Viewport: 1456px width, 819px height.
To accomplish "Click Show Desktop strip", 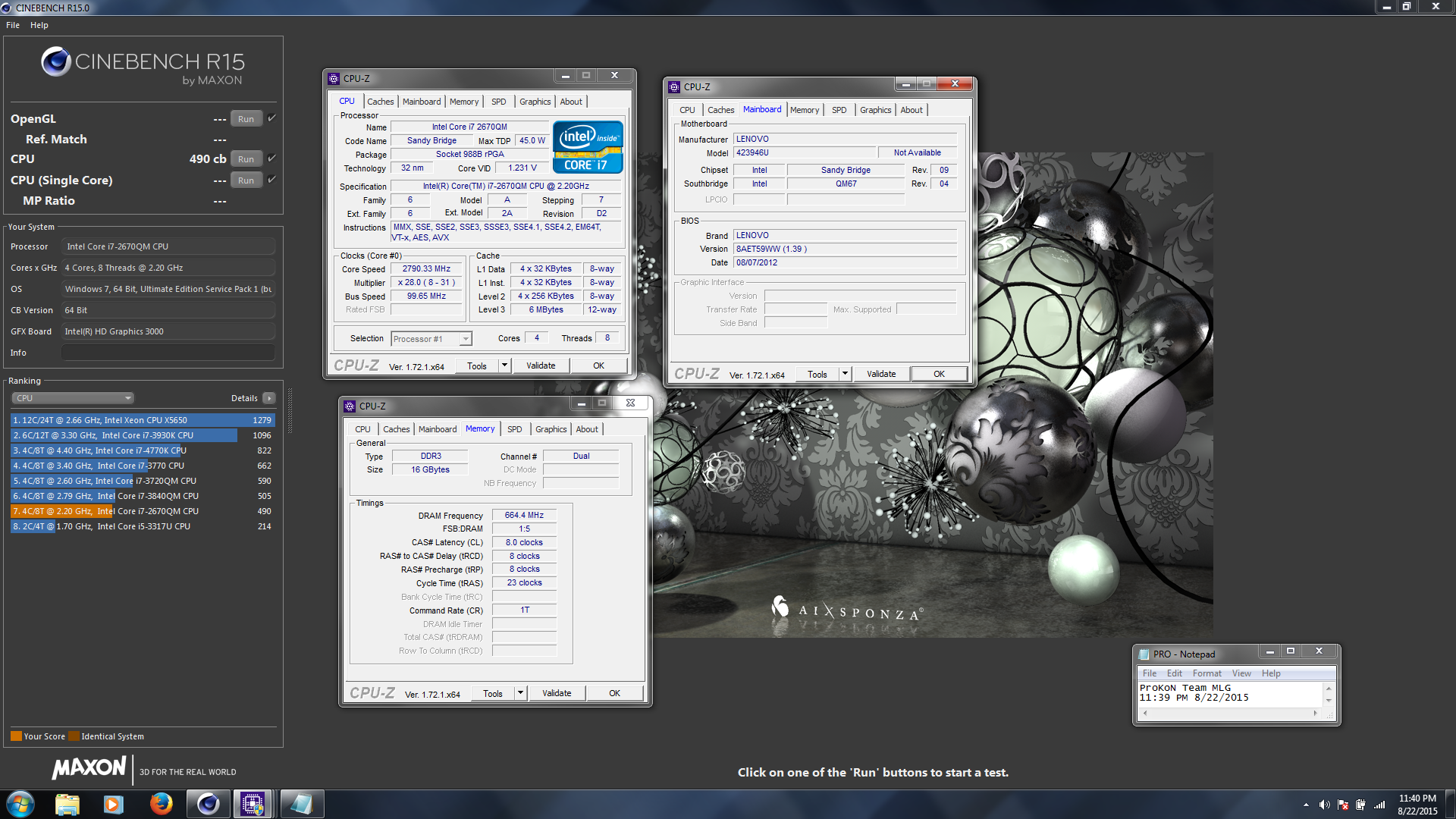I will [1451, 804].
